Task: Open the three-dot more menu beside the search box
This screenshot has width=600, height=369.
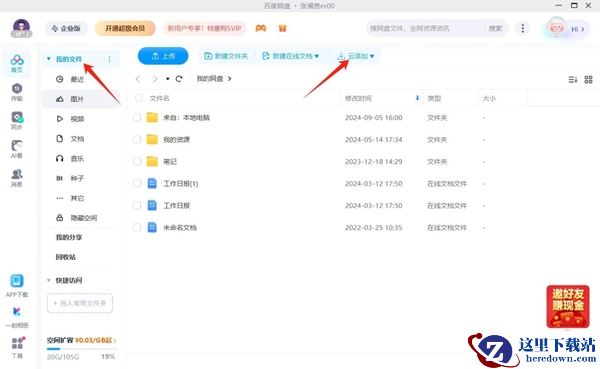Action: coord(523,28)
